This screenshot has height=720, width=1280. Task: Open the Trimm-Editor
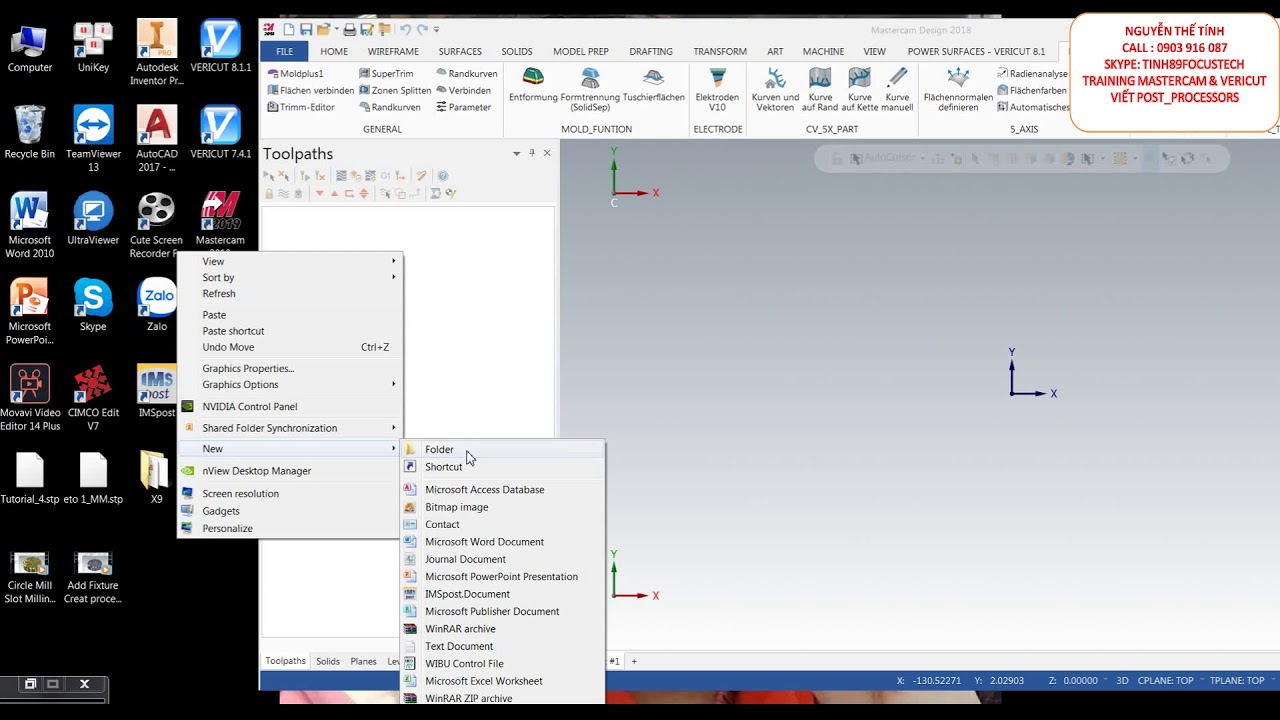coord(300,107)
